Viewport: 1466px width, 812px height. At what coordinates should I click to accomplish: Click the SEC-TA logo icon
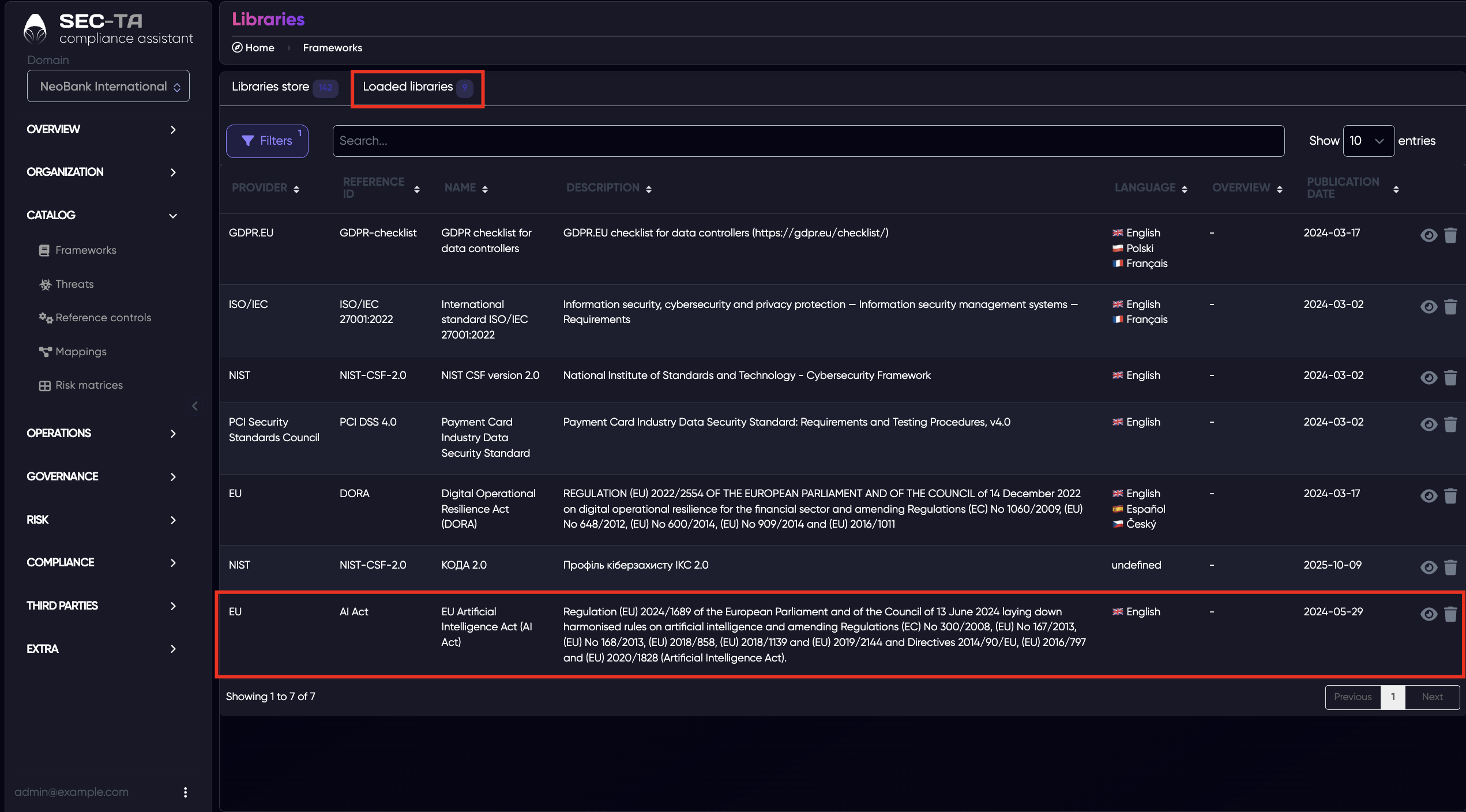point(35,29)
